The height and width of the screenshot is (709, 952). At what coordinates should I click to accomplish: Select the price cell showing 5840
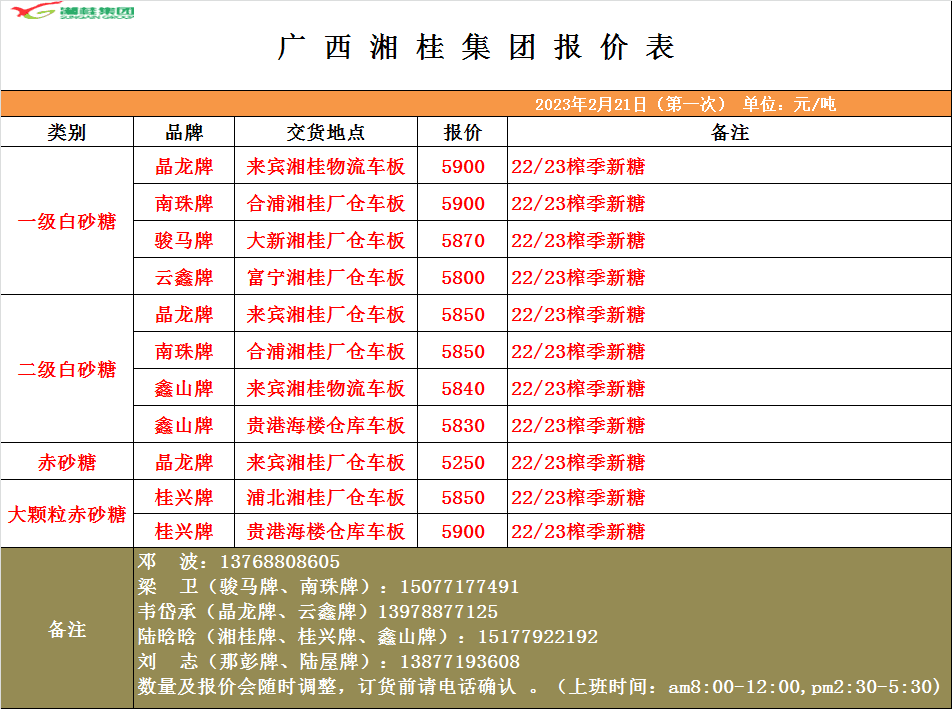click(x=462, y=389)
